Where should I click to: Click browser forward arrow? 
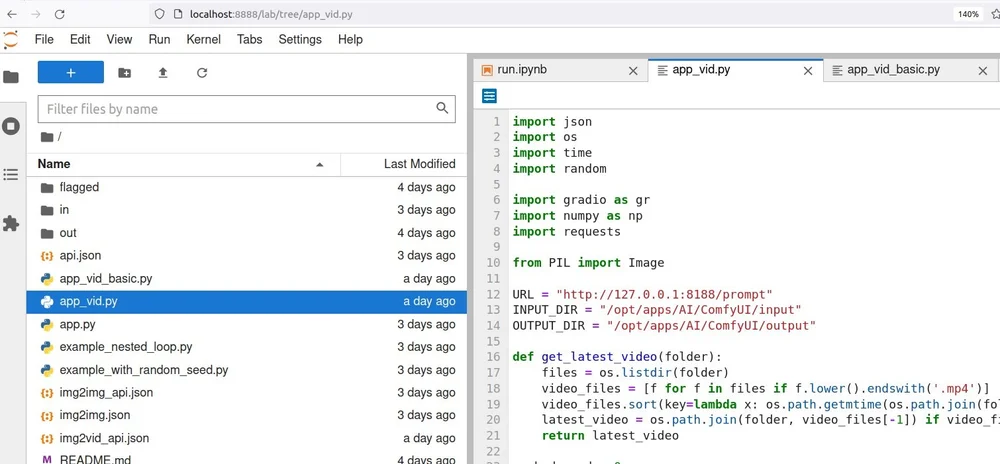pos(36,14)
